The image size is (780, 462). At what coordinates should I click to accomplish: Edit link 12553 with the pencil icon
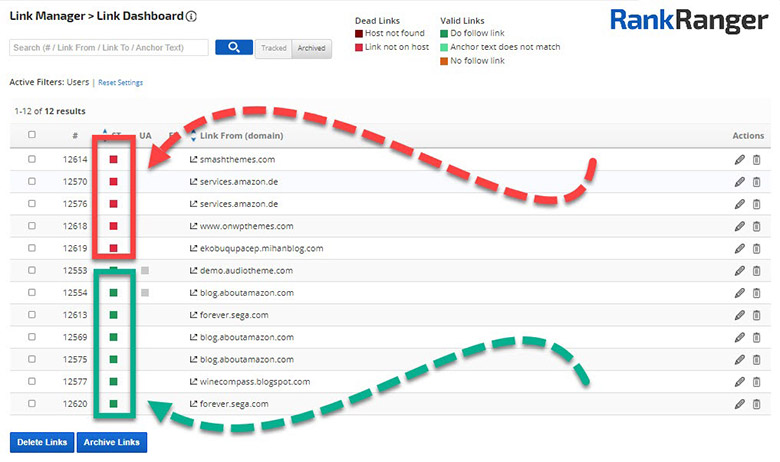click(740, 271)
